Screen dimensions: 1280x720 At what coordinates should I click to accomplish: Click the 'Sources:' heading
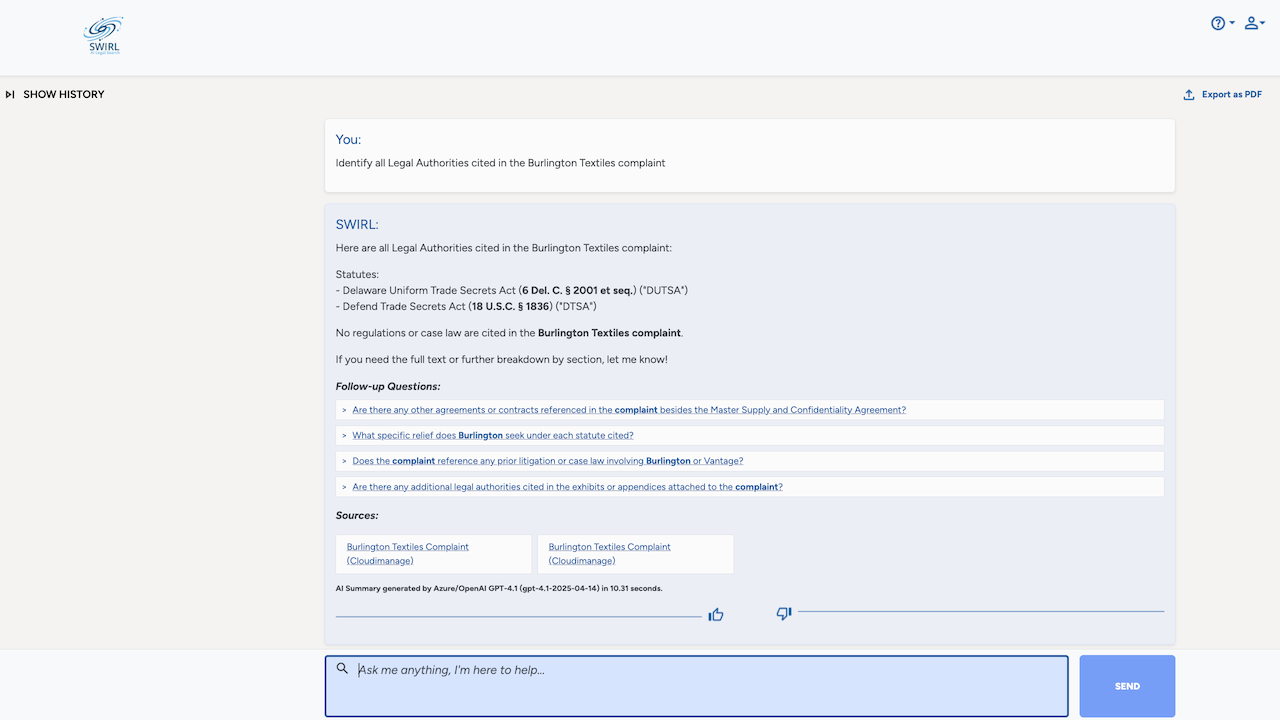click(357, 516)
